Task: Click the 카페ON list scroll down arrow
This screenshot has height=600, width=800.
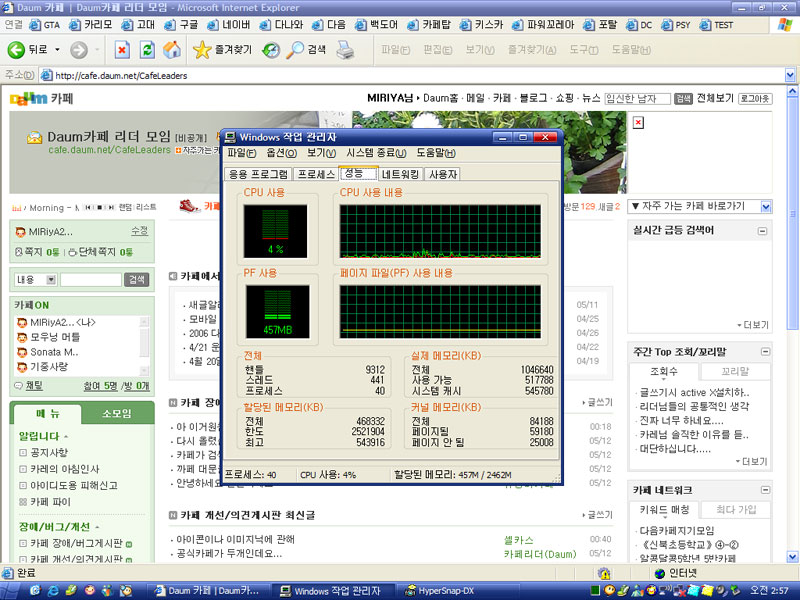Action: tap(144, 370)
